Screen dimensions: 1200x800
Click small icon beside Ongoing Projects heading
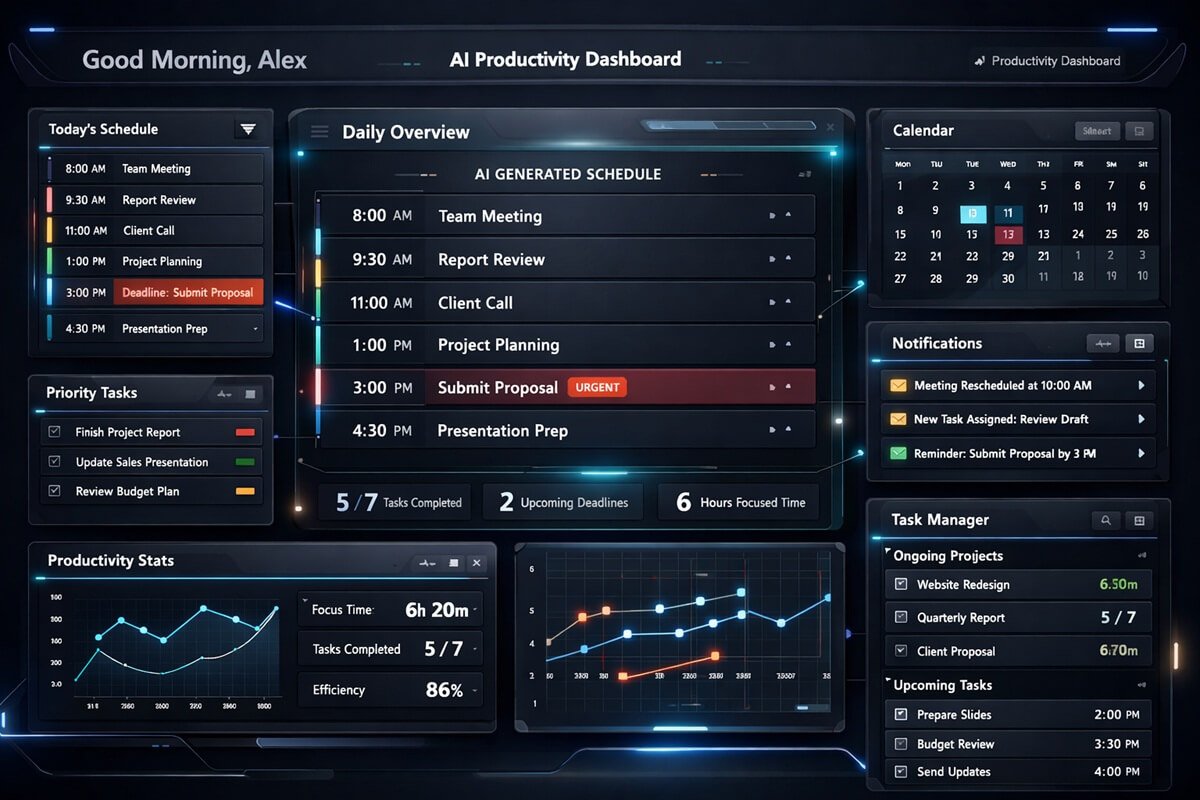tap(1142, 555)
